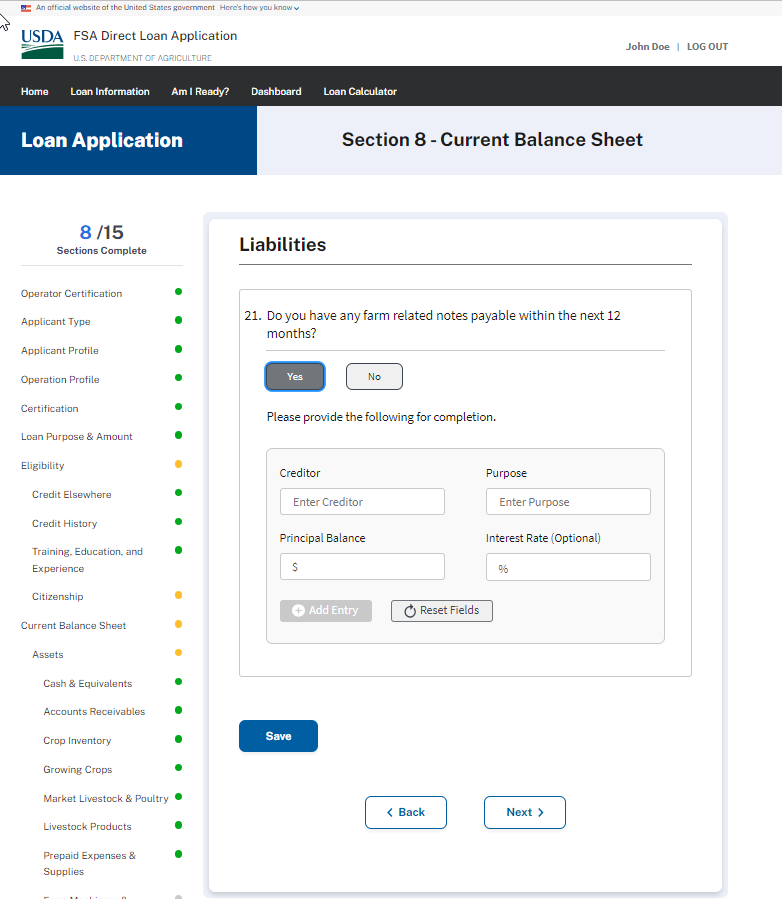Click the circular reset arrow icon

click(410, 610)
